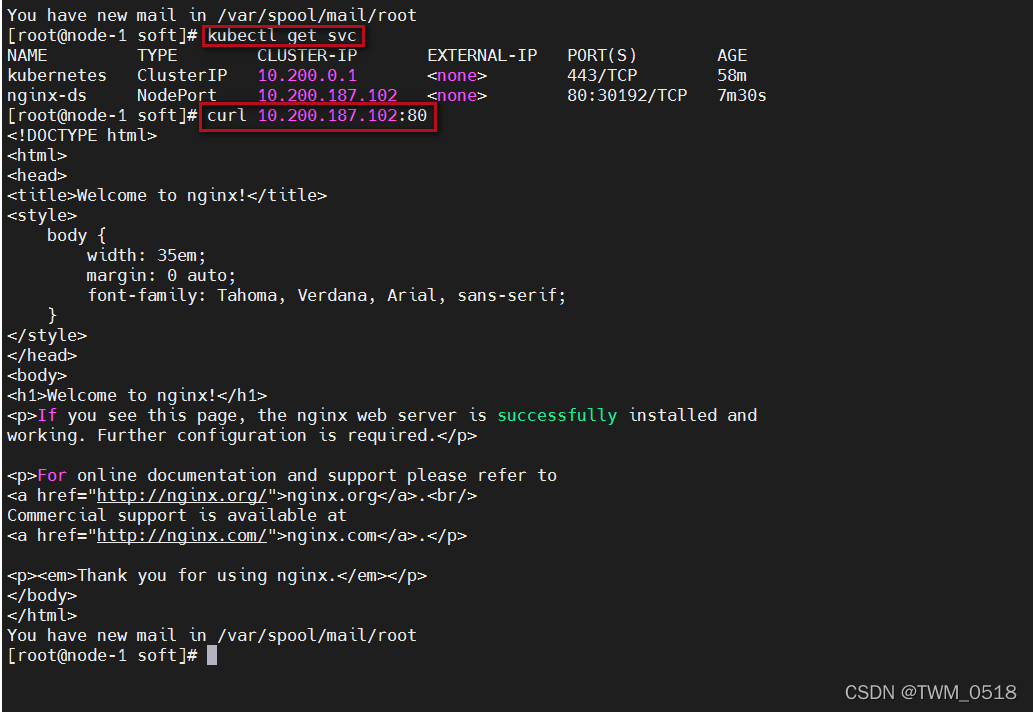Click the highlighted kubectl get svc command
The width and height of the screenshot is (1033, 712).
point(282,36)
